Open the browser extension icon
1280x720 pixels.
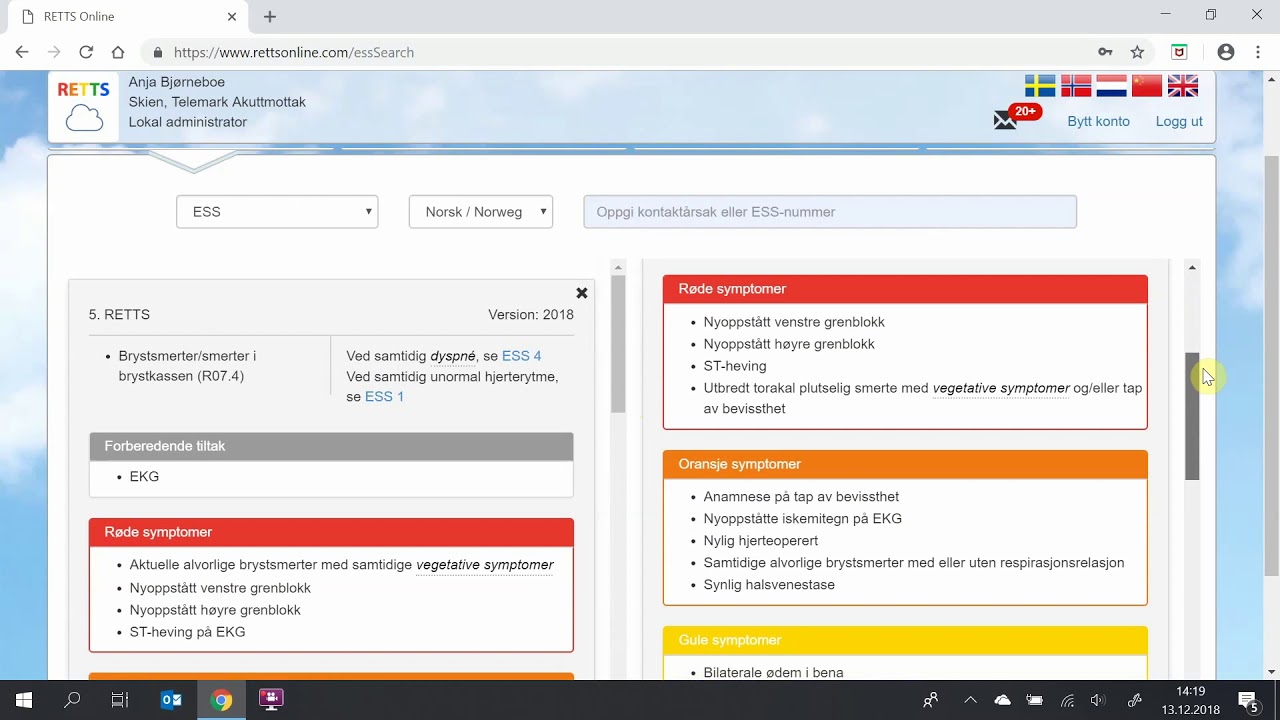point(1180,52)
